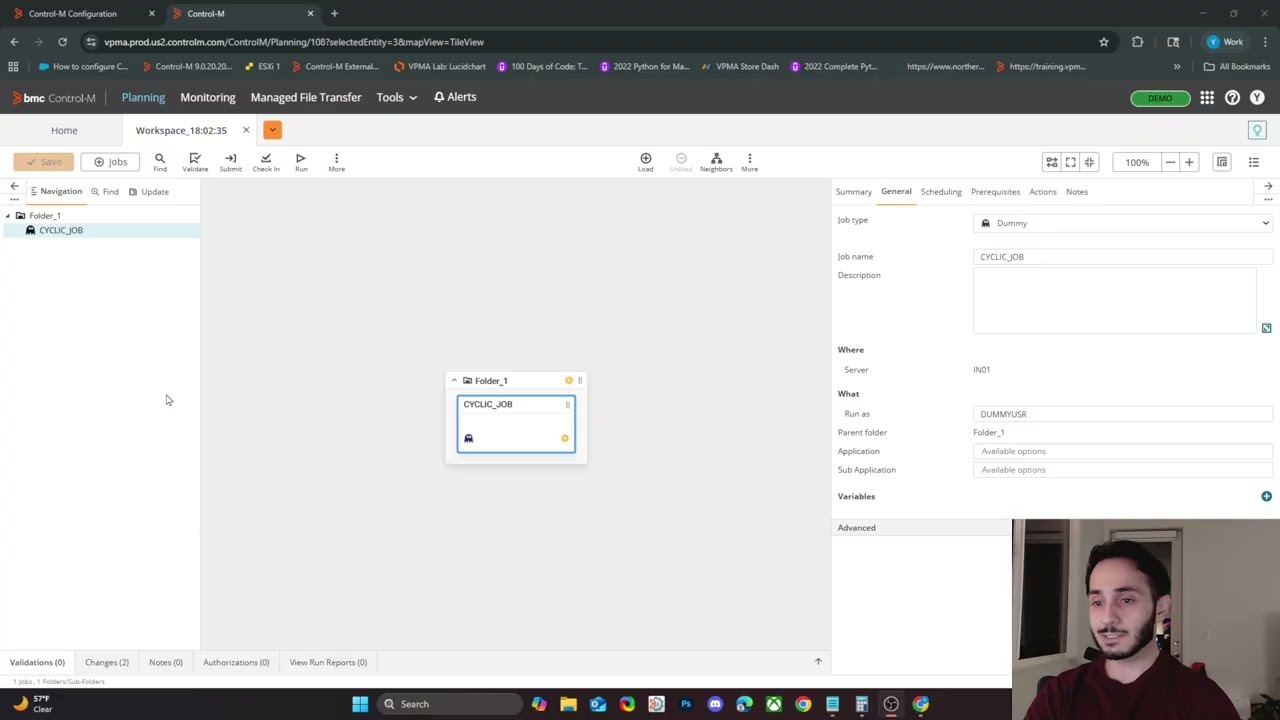Switch to the Scheduling tab
Image resolution: width=1280 pixels, height=720 pixels.
click(941, 192)
